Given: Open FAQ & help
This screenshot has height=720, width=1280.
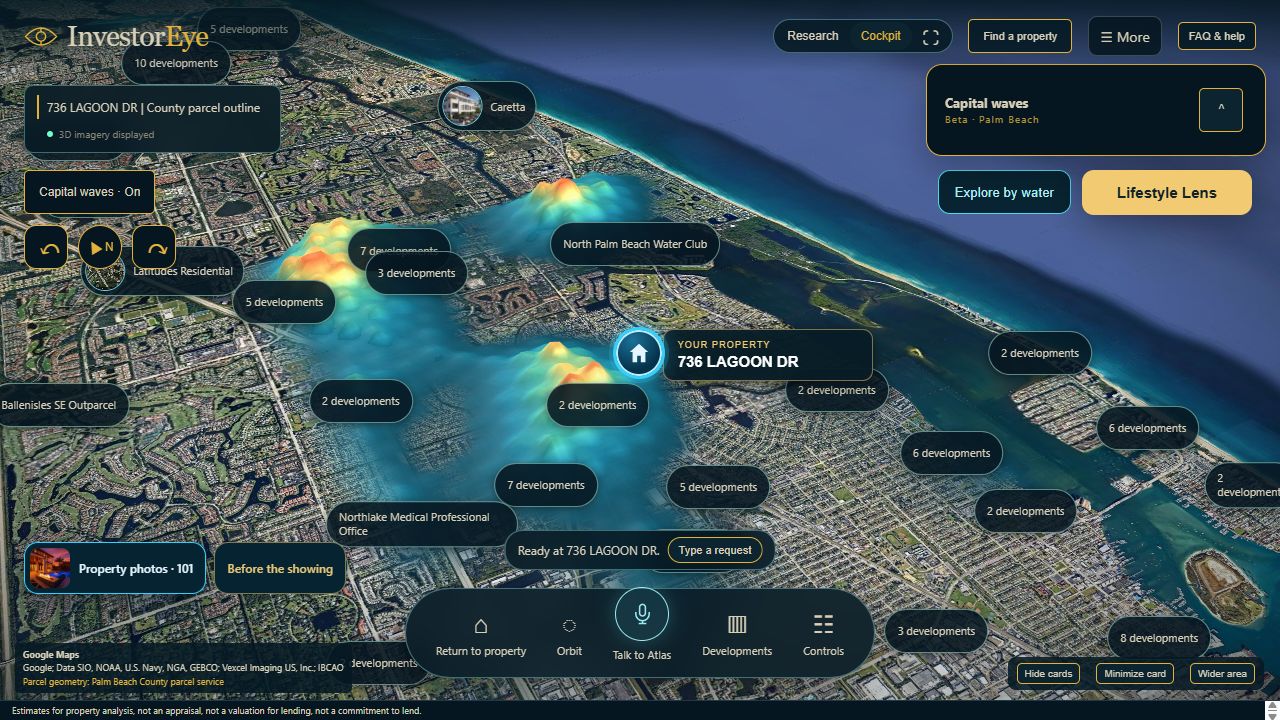Looking at the screenshot, I should click(x=1217, y=36).
